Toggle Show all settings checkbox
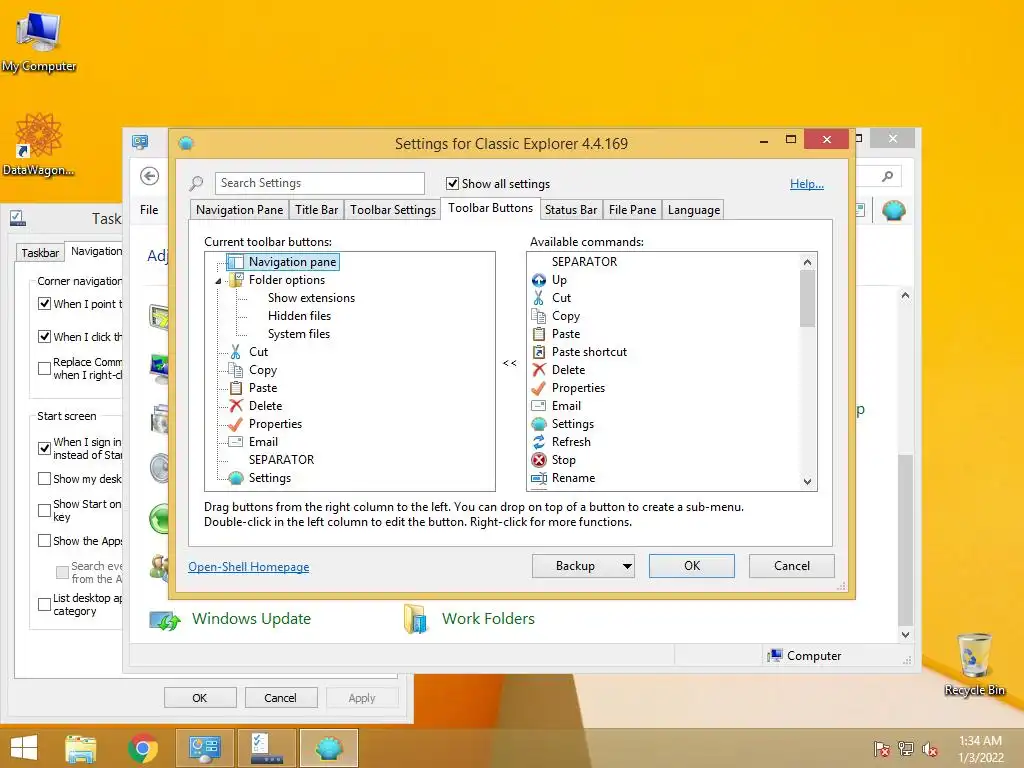The width and height of the screenshot is (1024, 768). coord(452,184)
